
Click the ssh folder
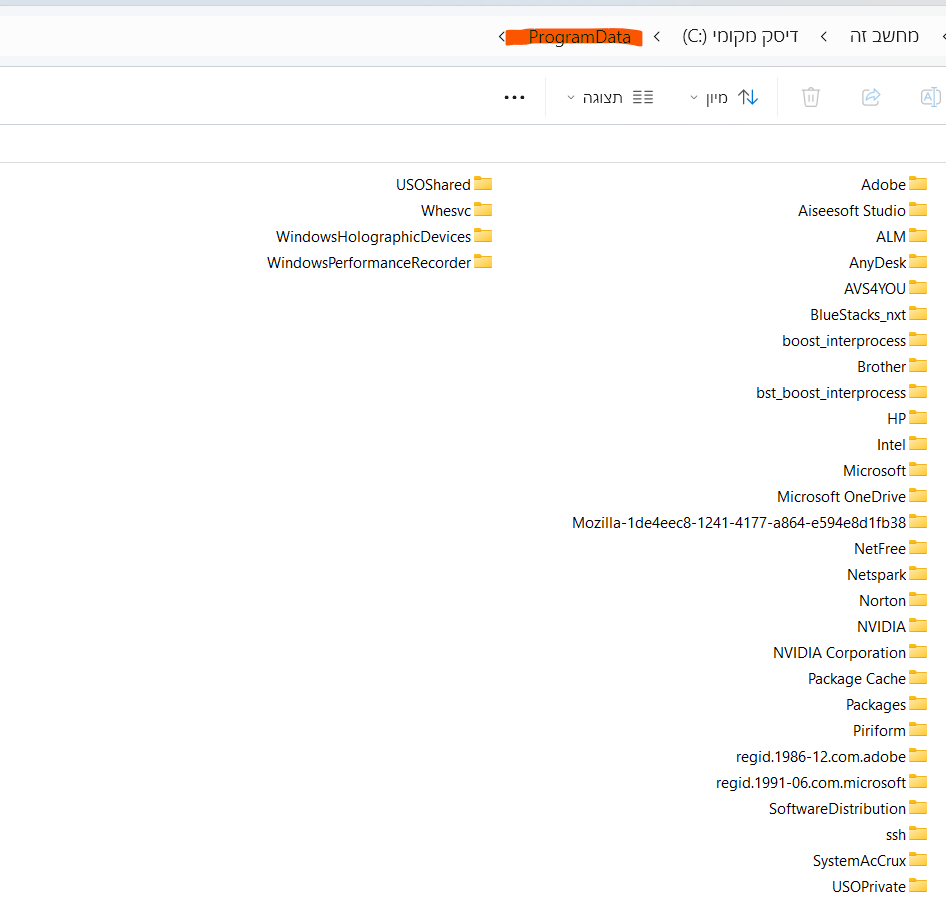895,835
